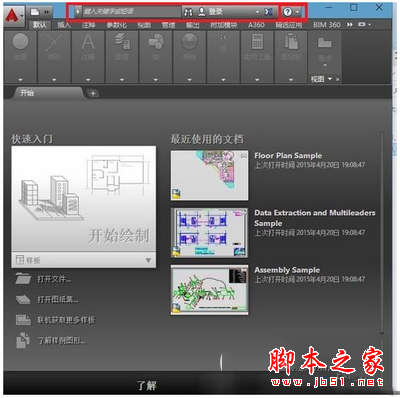Open the 样板 template dropdown
The height and width of the screenshot is (398, 400).
pyautogui.click(x=84, y=260)
